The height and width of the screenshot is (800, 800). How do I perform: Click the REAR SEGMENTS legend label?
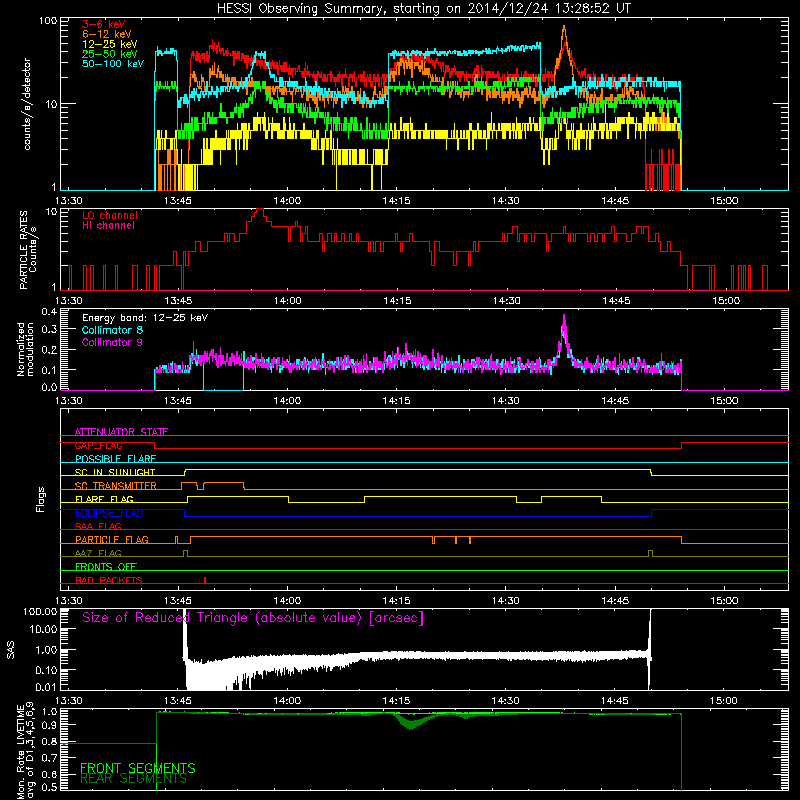[134, 779]
